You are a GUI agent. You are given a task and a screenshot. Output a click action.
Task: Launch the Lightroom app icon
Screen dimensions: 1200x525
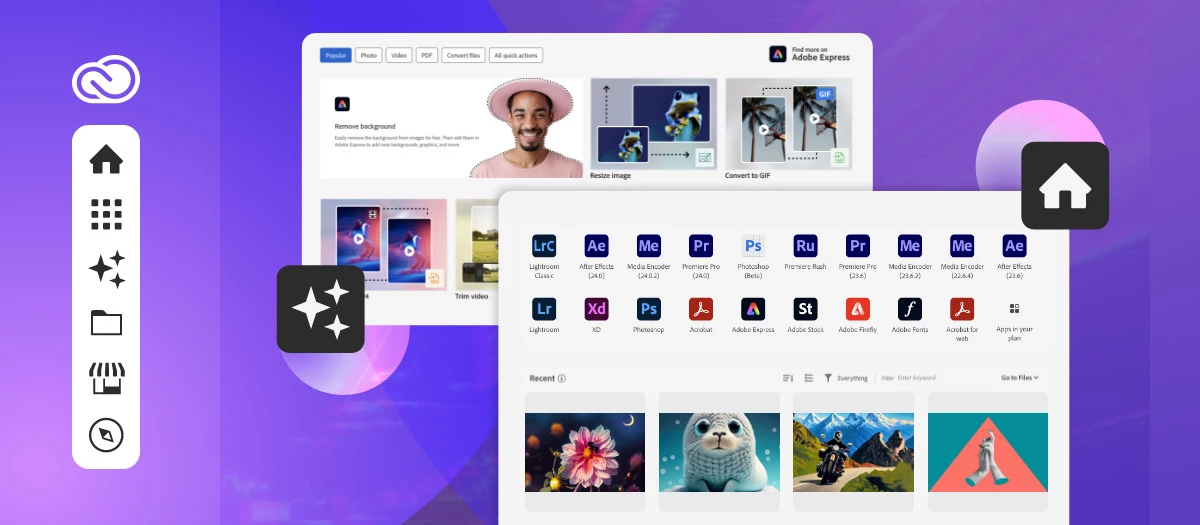pos(545,309)
